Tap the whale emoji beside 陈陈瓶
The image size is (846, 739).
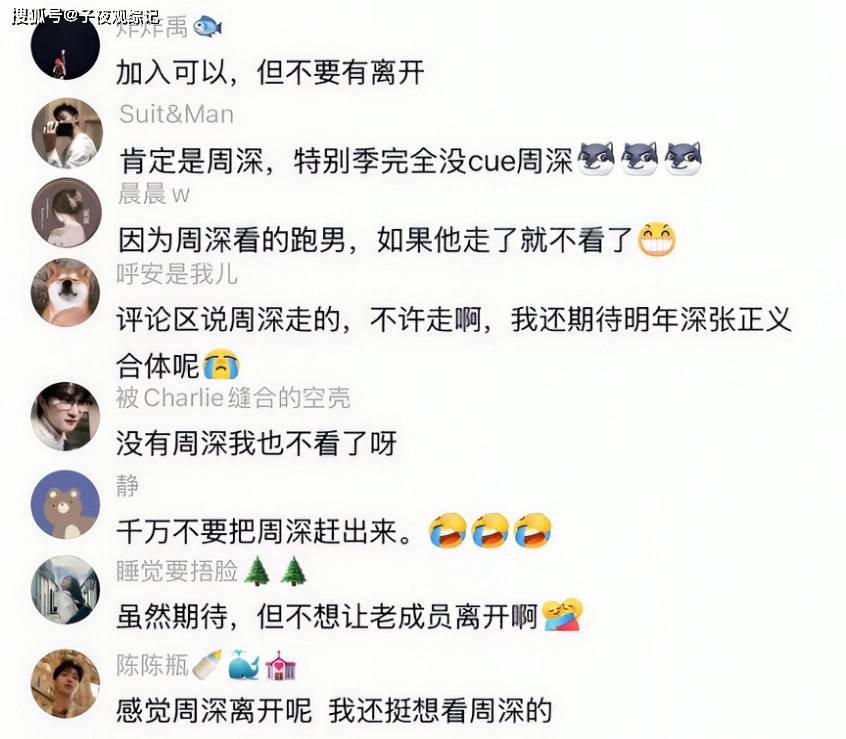pyautogui.click(x=244, y=665)
